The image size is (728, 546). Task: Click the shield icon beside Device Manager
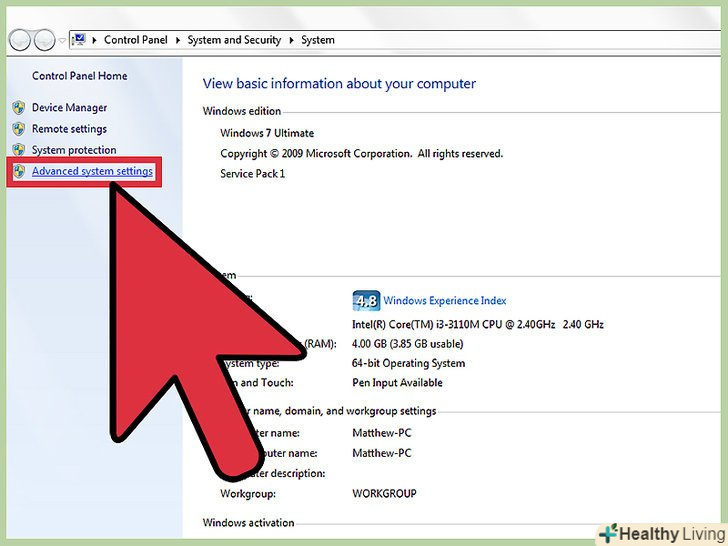point(19,108)
